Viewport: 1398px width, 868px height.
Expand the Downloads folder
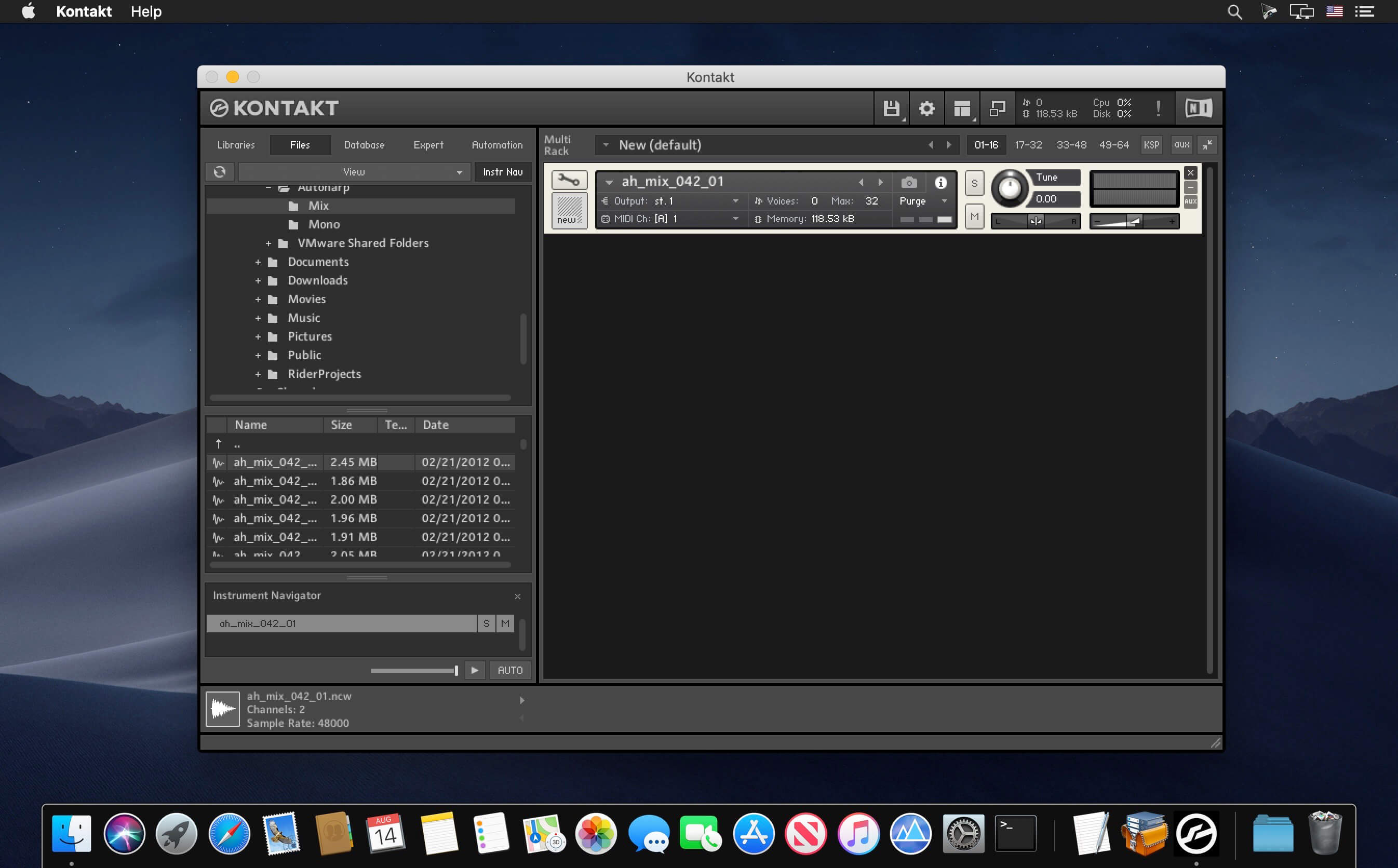pos(258,281)
